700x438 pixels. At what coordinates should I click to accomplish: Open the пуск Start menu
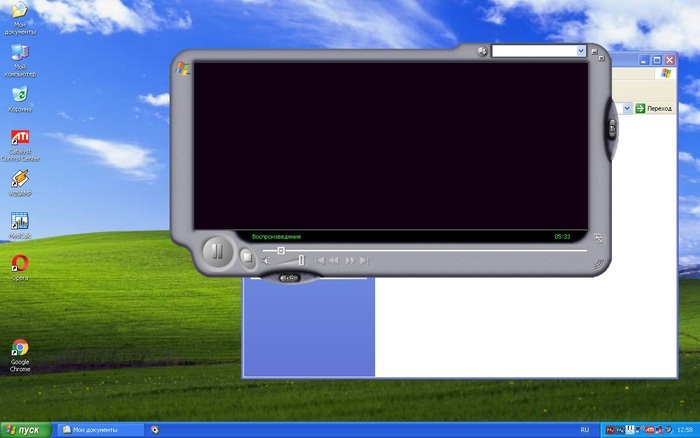(25, 430)
